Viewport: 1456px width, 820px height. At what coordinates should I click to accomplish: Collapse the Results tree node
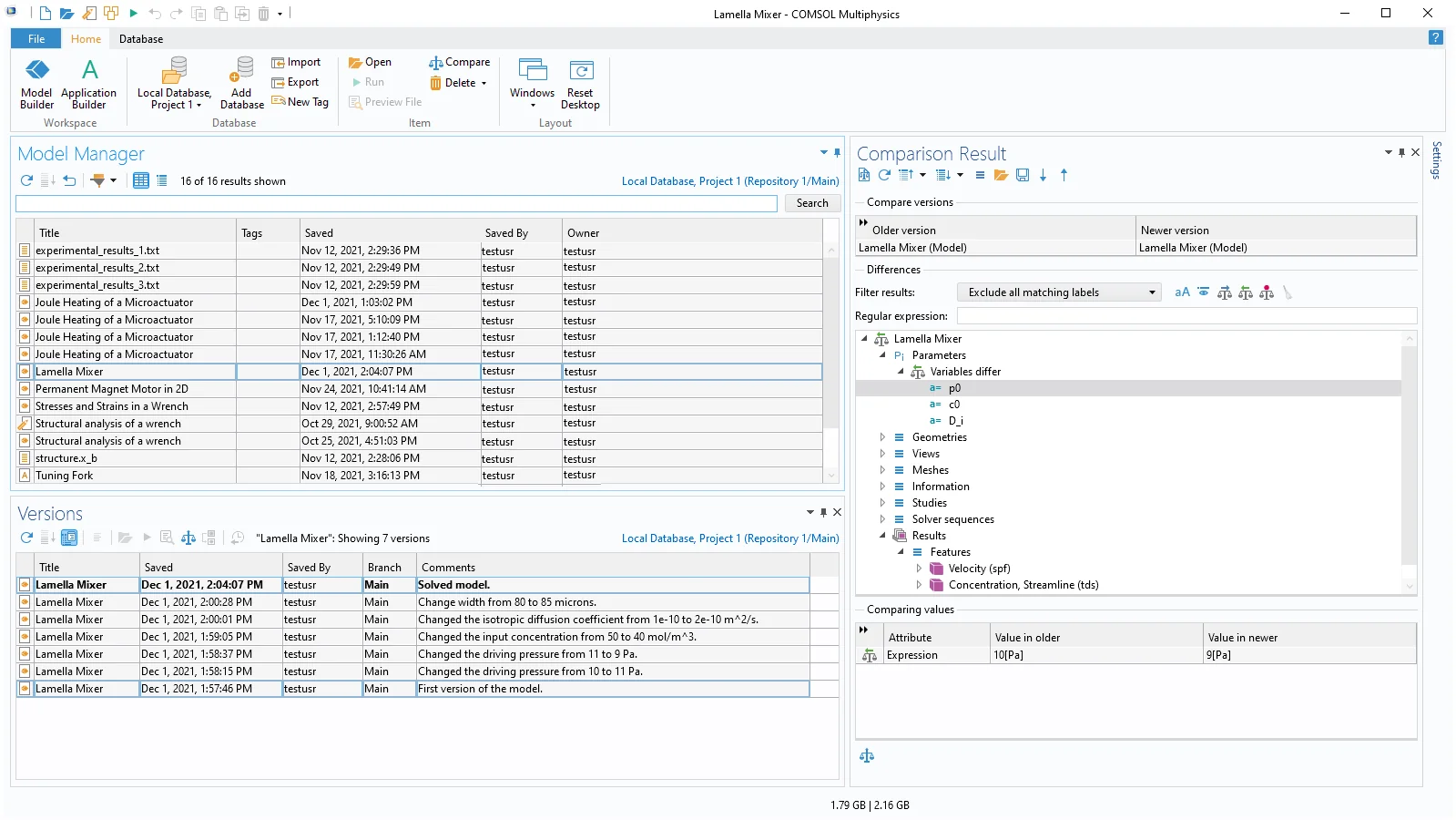pos(882,536)
